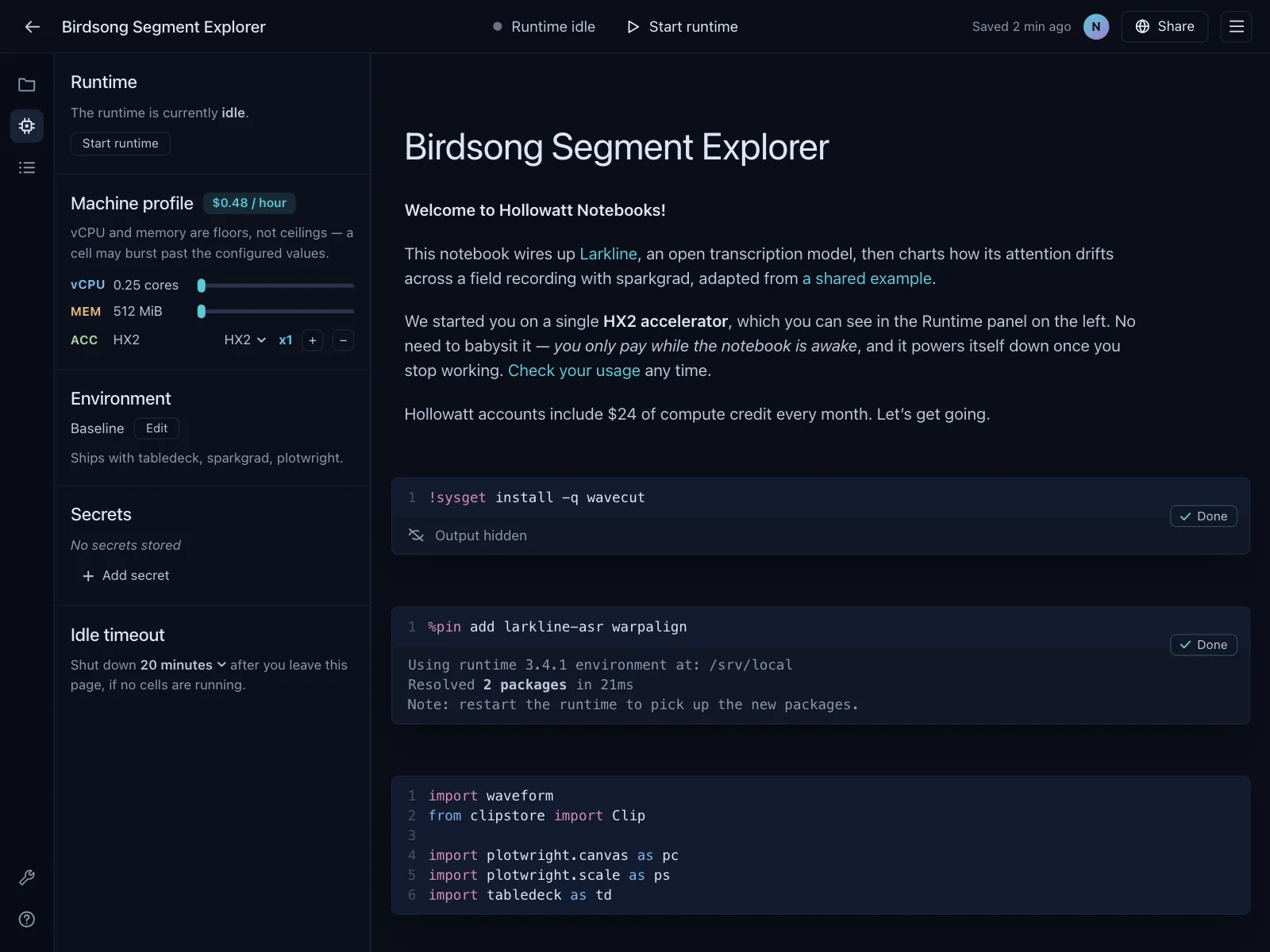Image resolution: width=1270 pixels, height=952 pixels.
Task: Expand the HX2 accelerator type dropdown
Action: (x=244, y=340)
